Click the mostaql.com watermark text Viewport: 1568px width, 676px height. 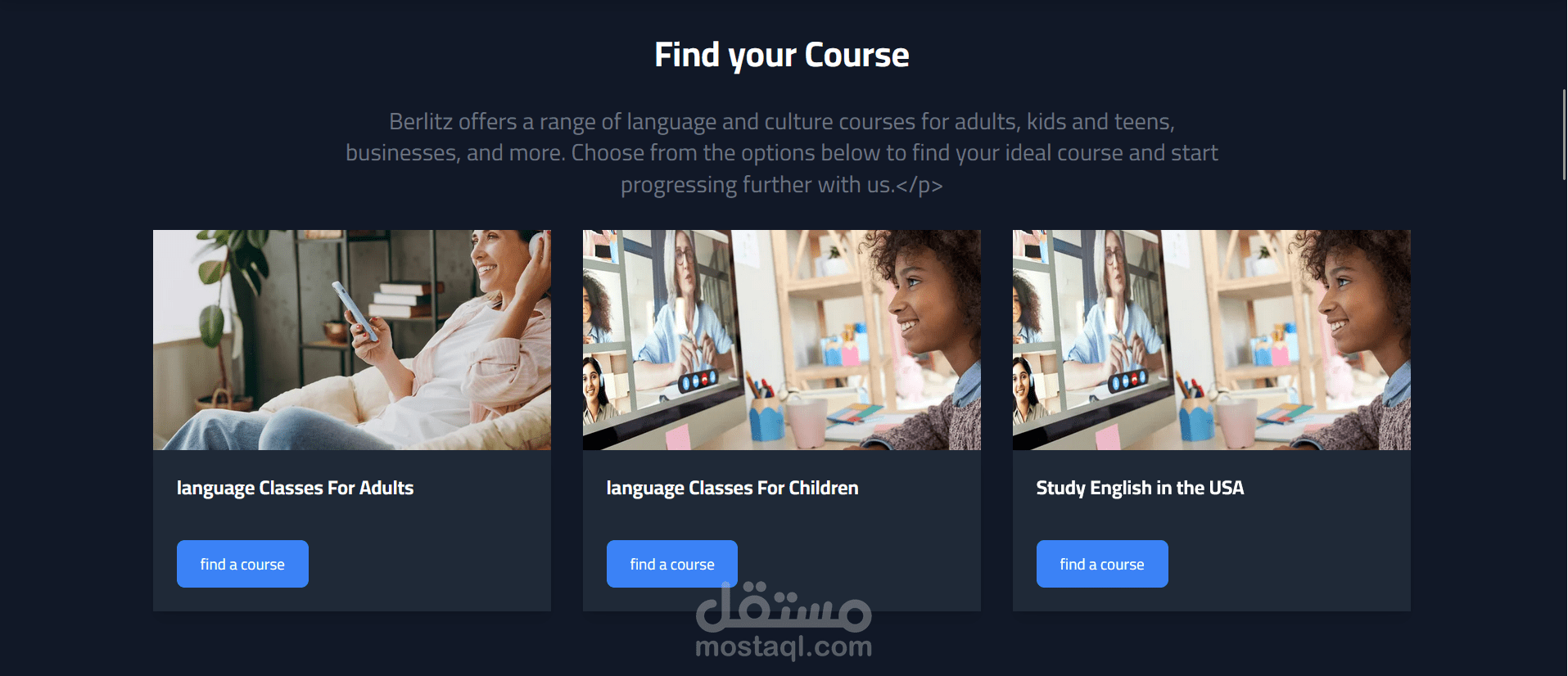784,647
